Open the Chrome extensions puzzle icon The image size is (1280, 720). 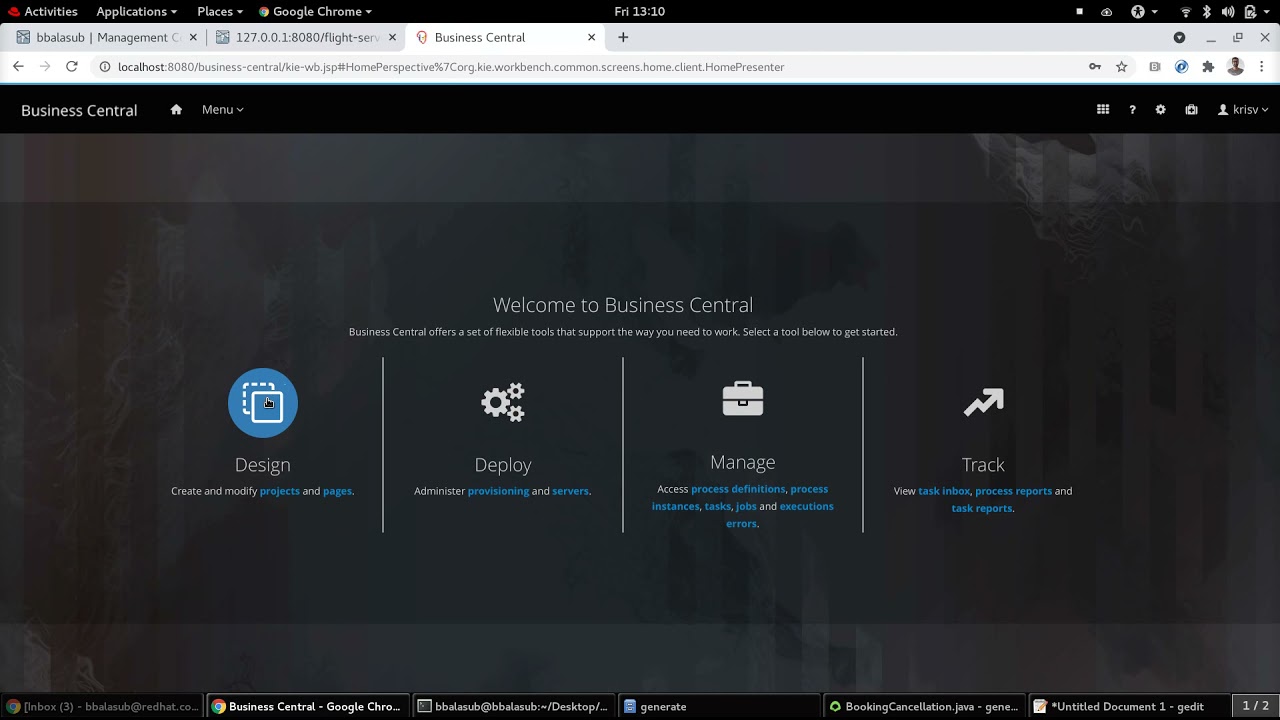pyautogui.click(x=1208, y=67)
